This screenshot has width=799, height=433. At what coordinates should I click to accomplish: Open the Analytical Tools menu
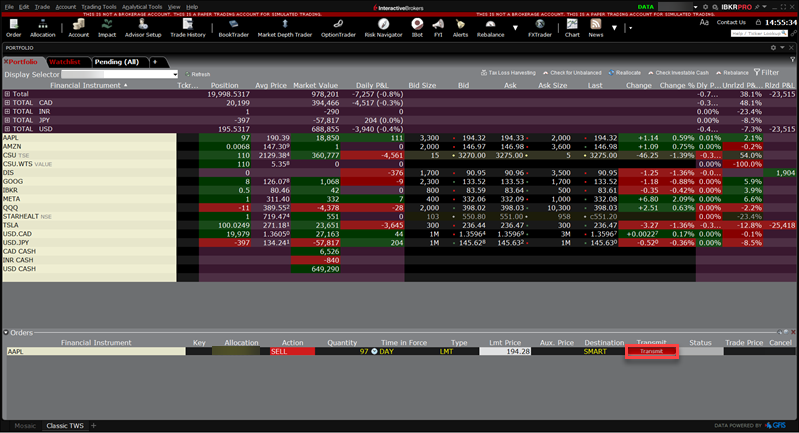[x=142, y=7]
